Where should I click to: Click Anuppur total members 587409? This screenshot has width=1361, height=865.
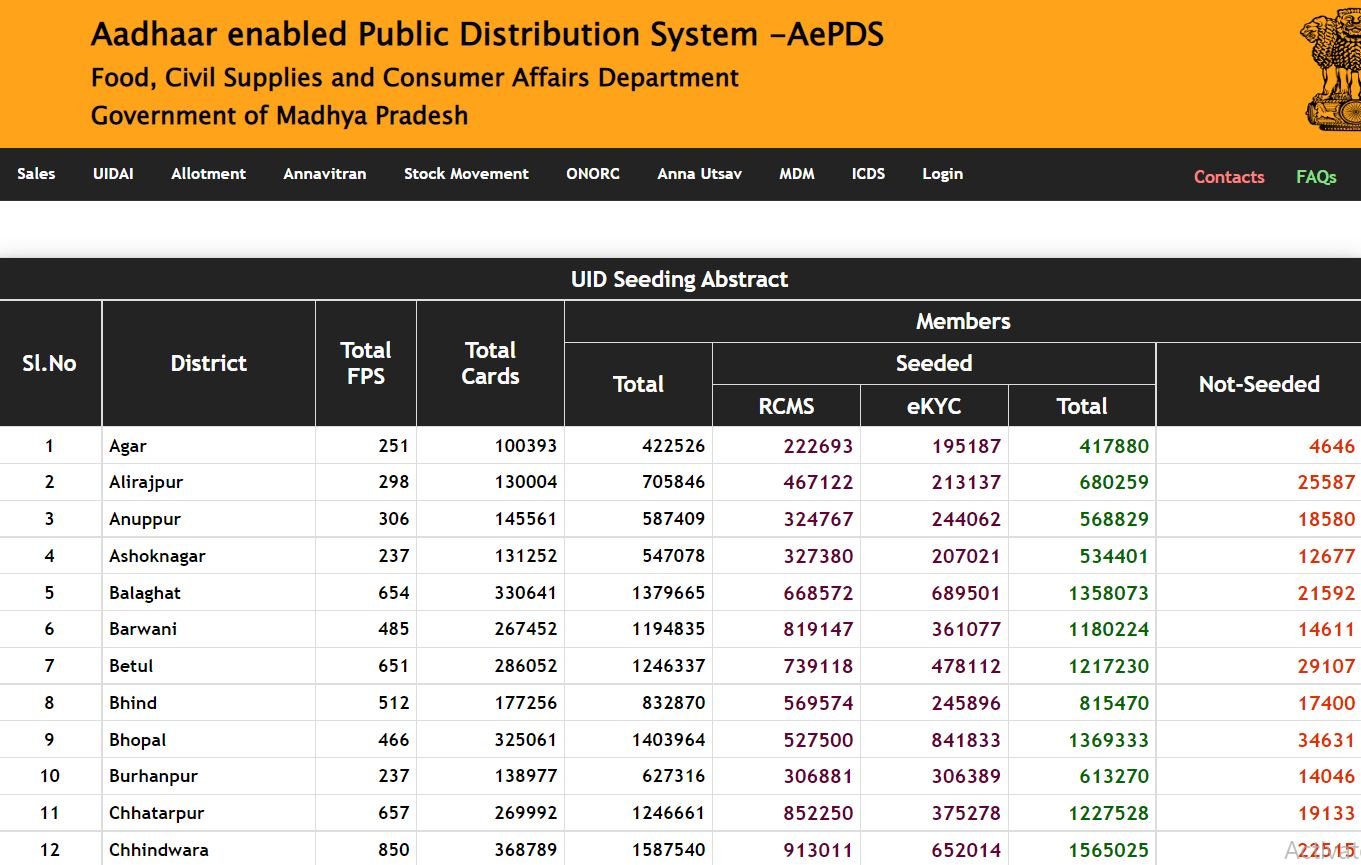click(x=674, y=519)
